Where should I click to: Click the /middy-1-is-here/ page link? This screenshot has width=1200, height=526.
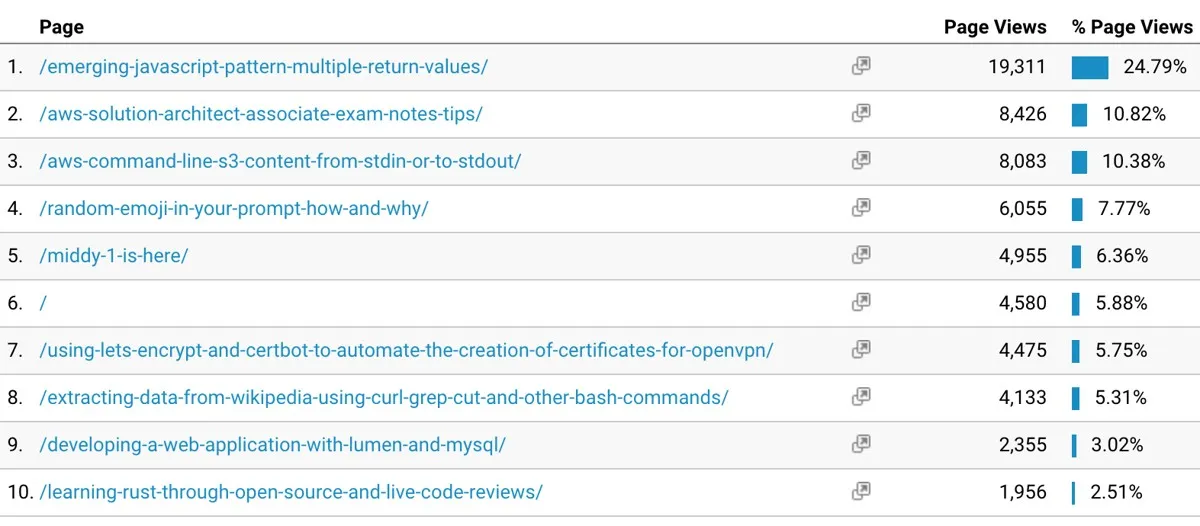point(113,256)
